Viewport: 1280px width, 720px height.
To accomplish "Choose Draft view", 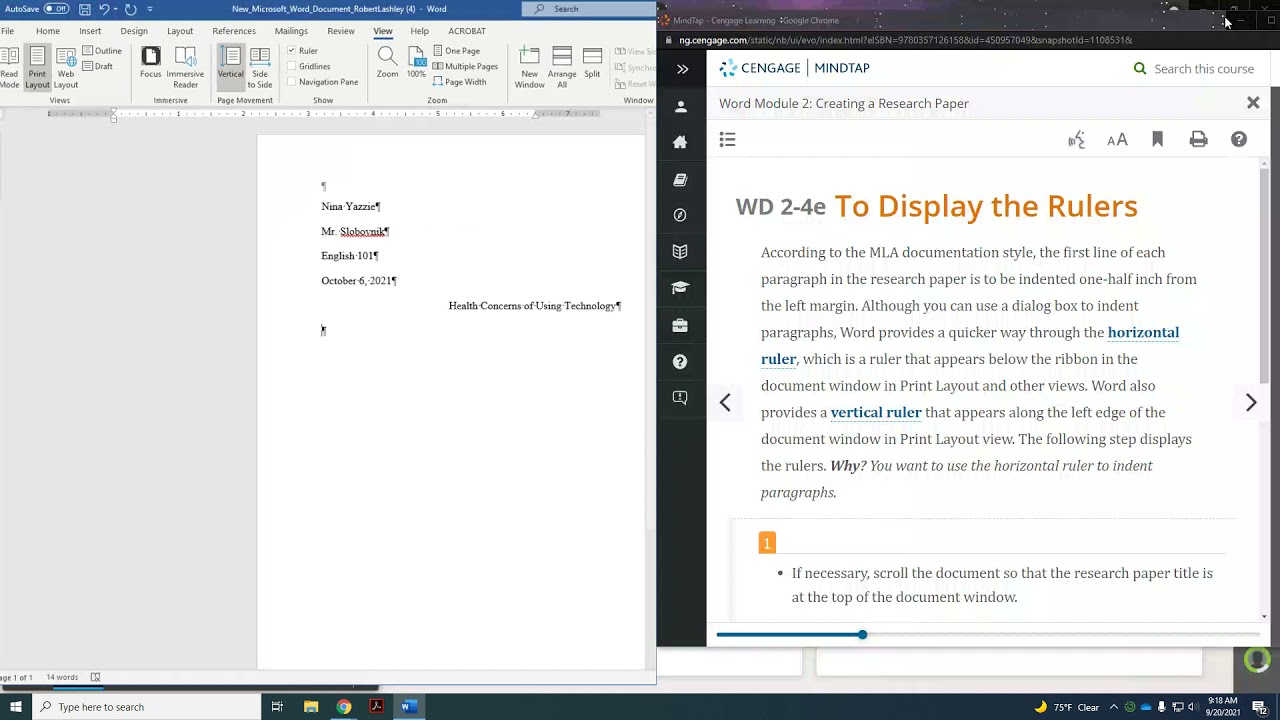I will [98, 66].
